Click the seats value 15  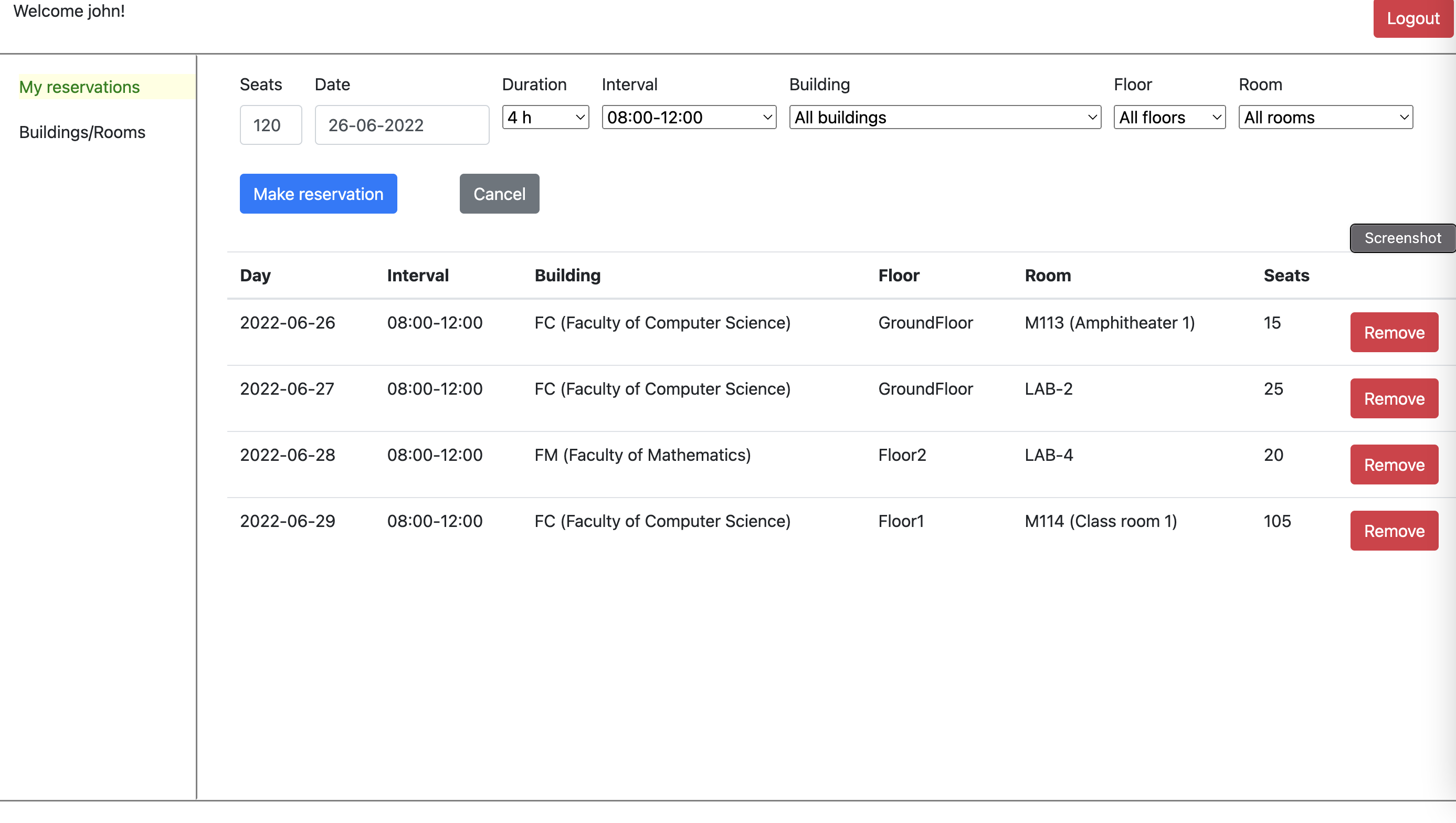tap(1272, 323)
